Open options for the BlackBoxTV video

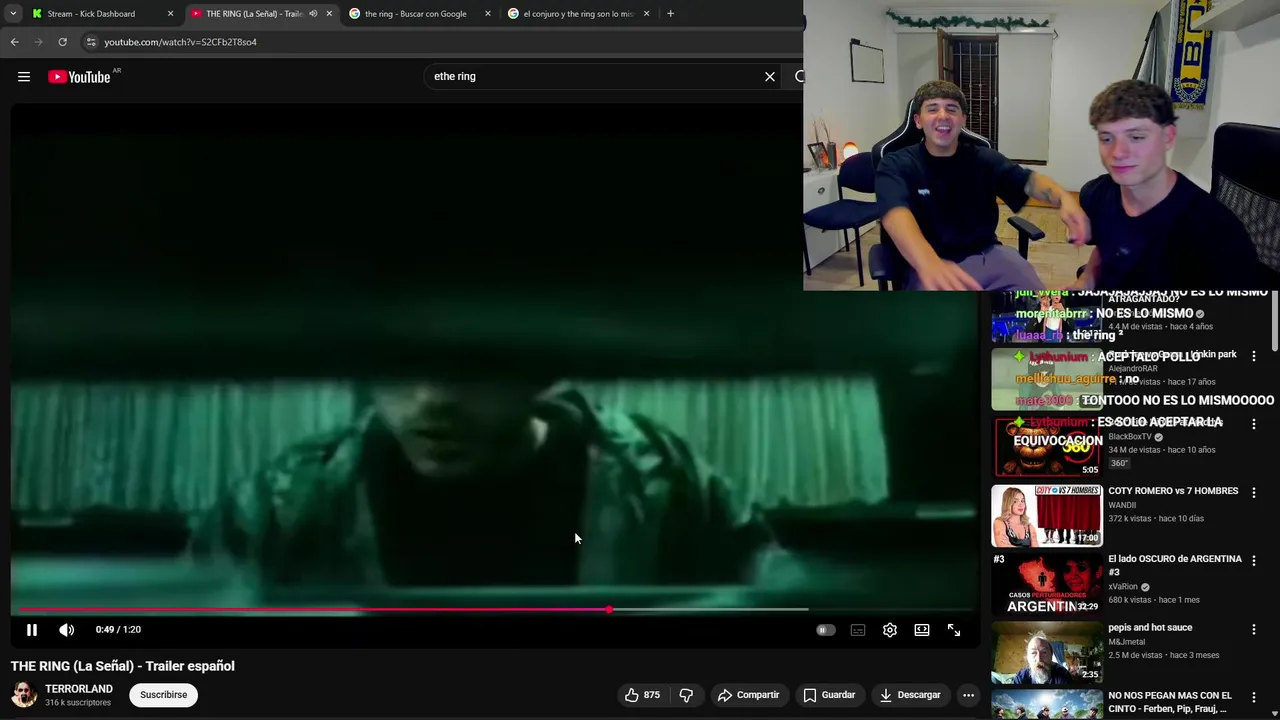click(1253, 424)
